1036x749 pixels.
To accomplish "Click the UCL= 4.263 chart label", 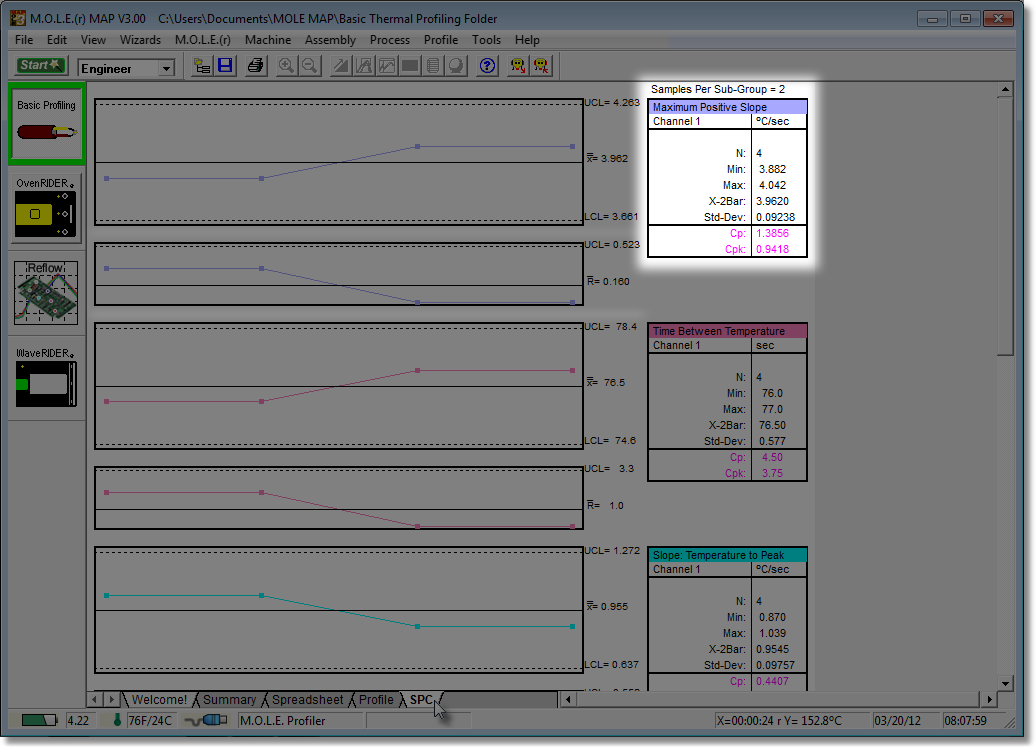I will [x=612, y=102].
